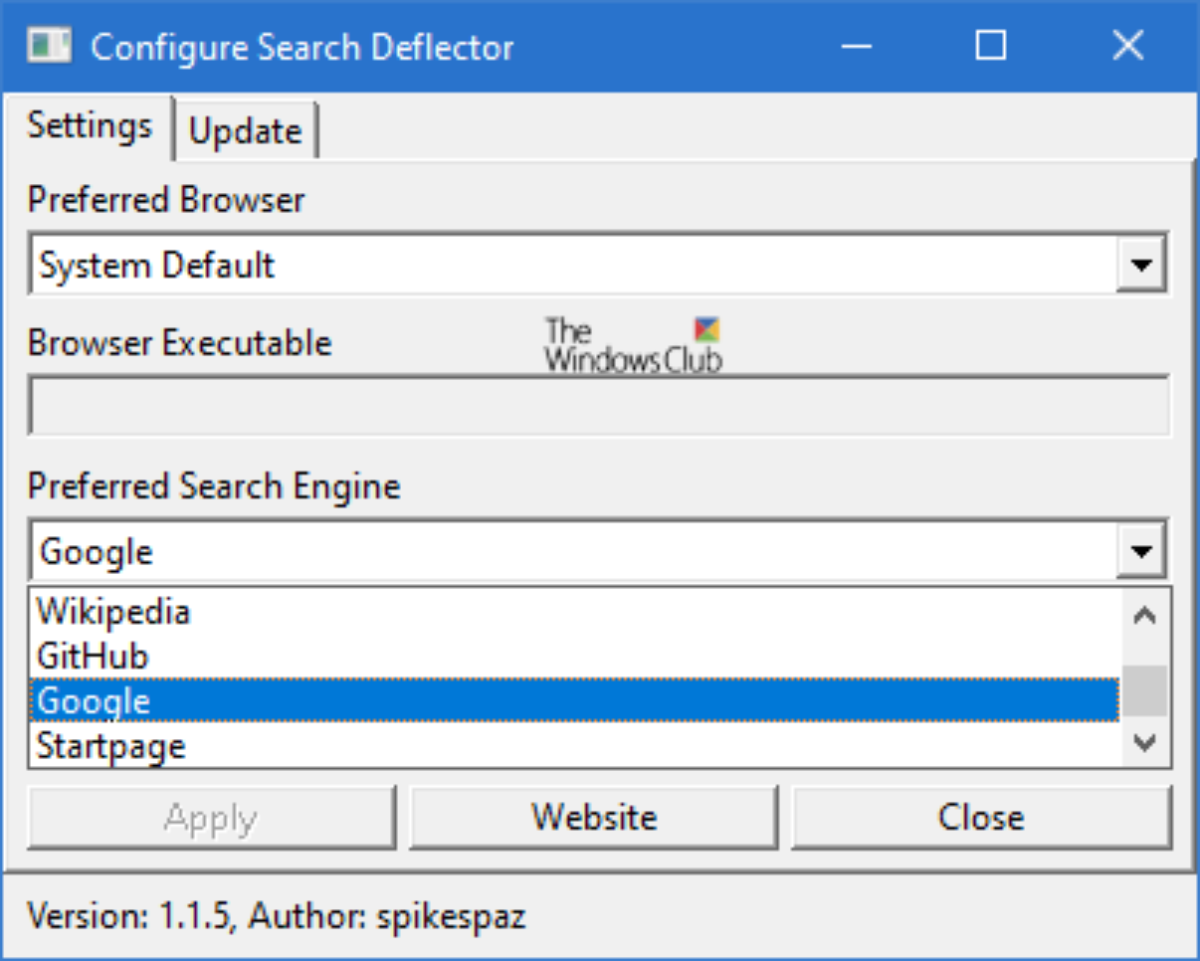Open the Preferred Browser dropdown arrow
Viewport: 1200px width, 961px height.
tap(1140, 266)
